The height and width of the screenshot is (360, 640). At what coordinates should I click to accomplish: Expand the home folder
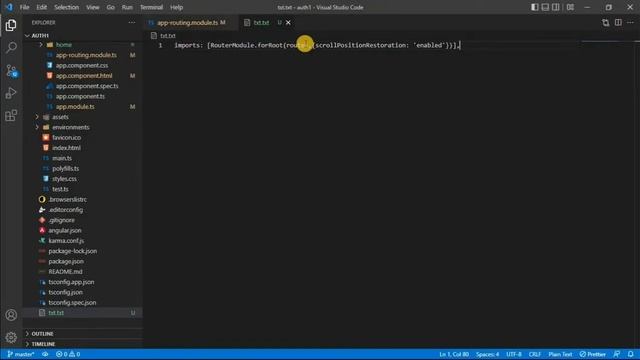[x=64, y=44]
